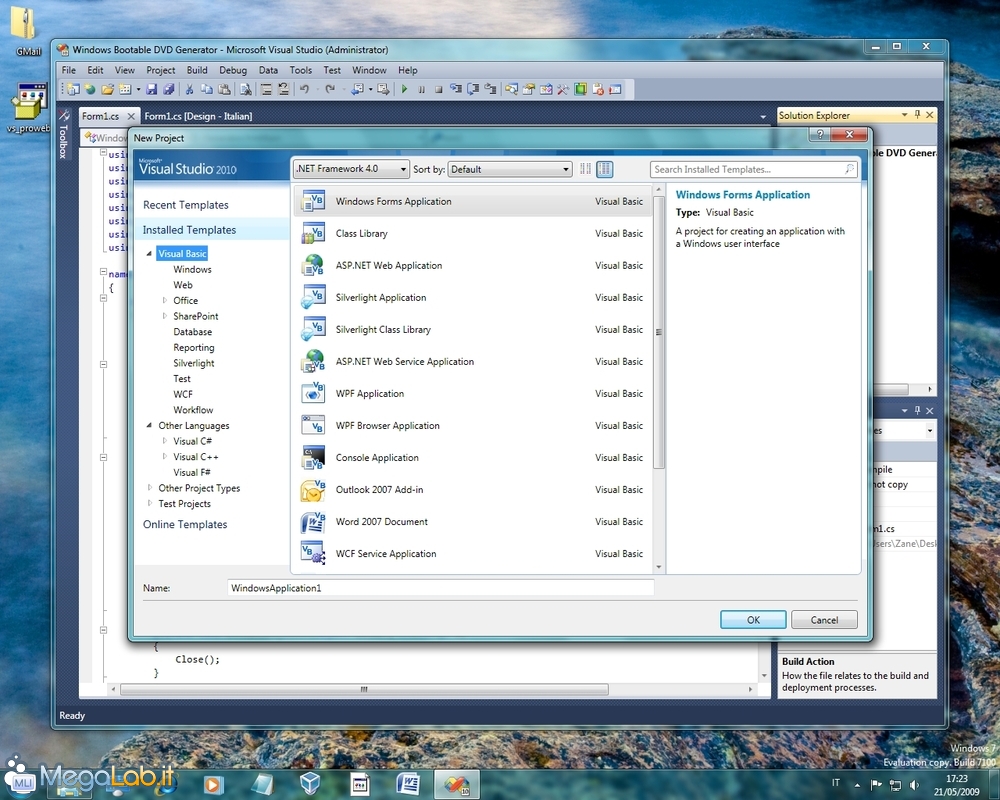Click the project Name input field
Viewport: 1000px width, 800px height.
441,588
